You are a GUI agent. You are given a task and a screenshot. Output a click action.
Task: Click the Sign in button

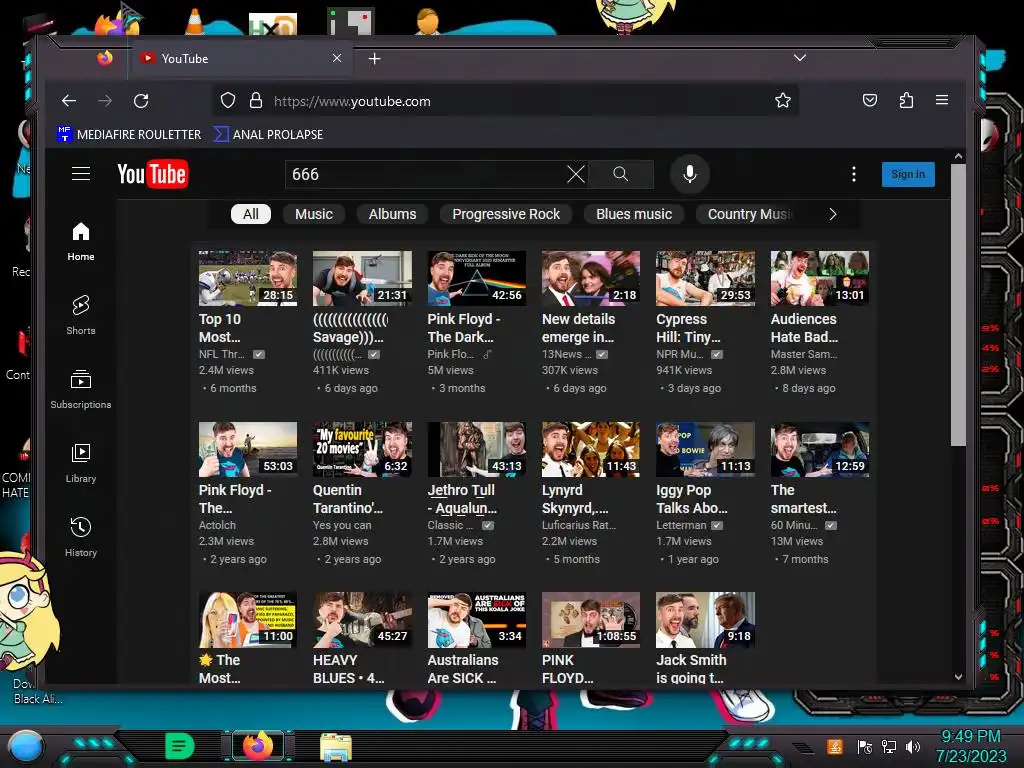tap(908, 174)
